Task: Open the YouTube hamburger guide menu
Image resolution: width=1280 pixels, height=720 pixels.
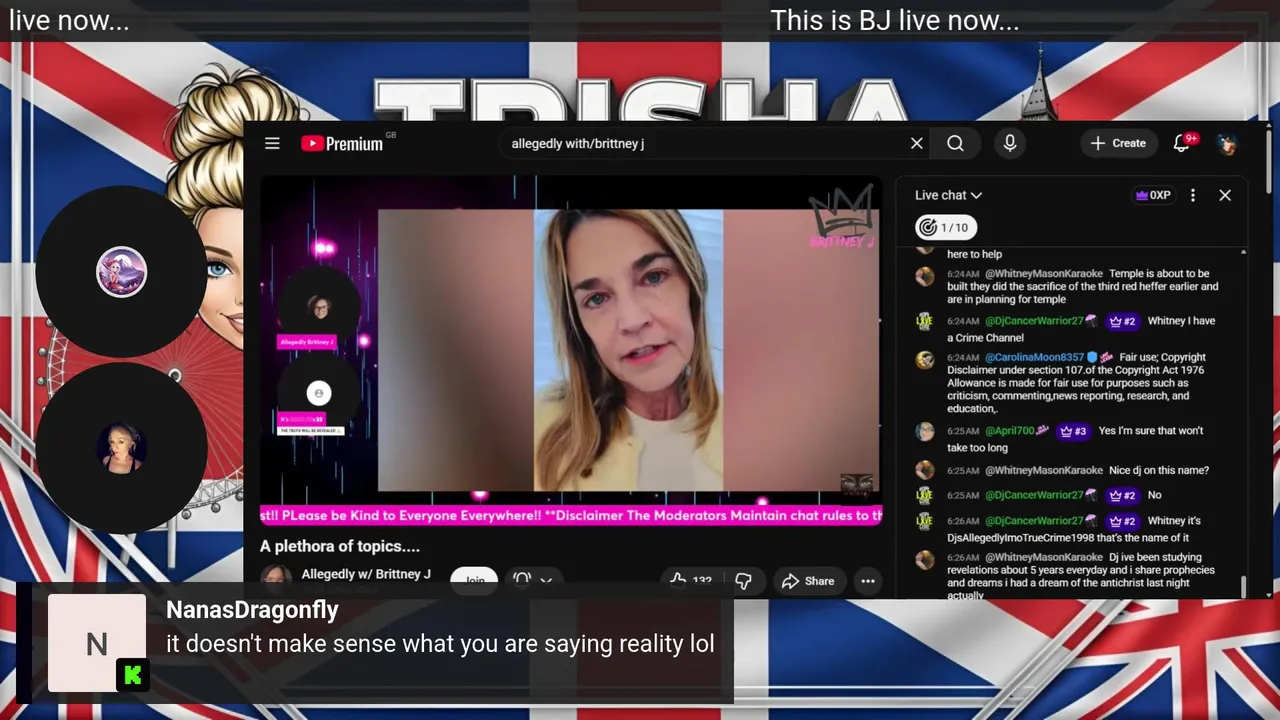Action: [272, 143]
